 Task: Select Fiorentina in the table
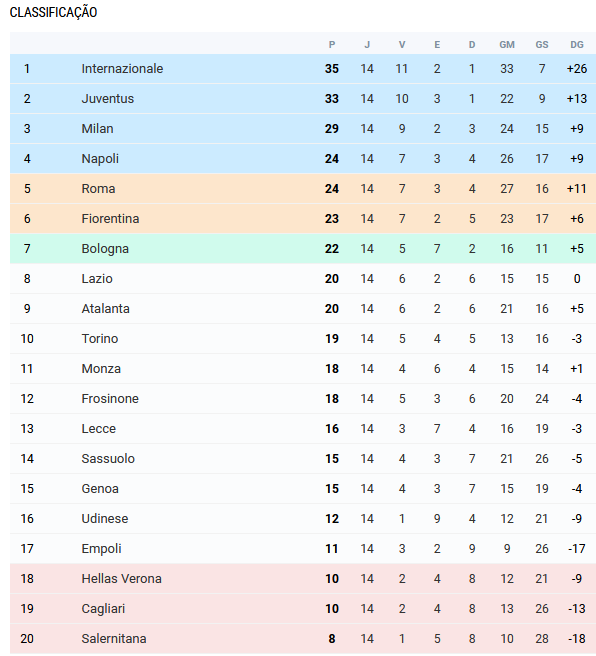pyautogui.click(x=110, y=219)
